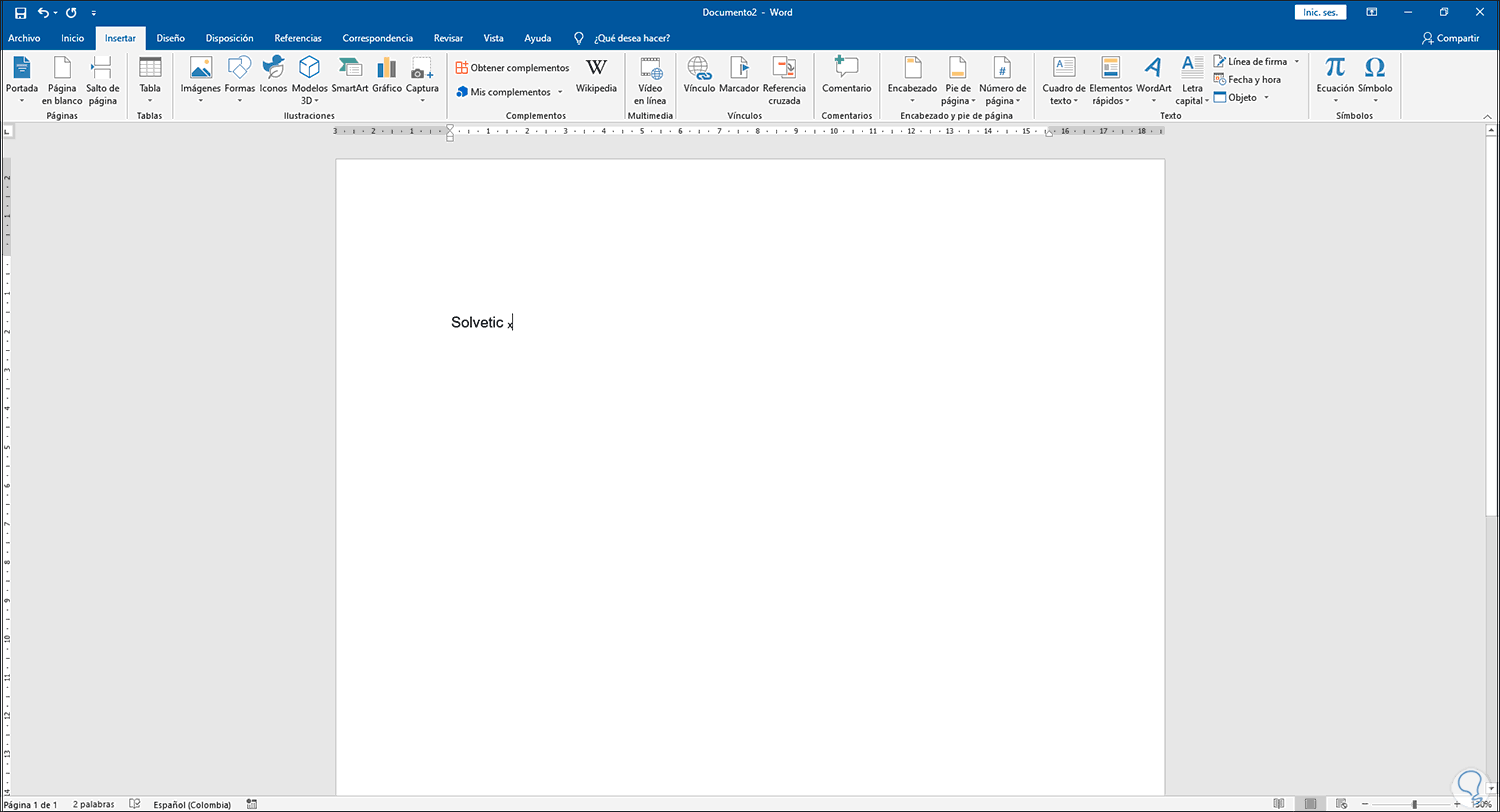Image resolution: width=1500 pixels, height=812 pixels.
Task: Insert an embedded Objeto
Action: tap(1235, 98)
